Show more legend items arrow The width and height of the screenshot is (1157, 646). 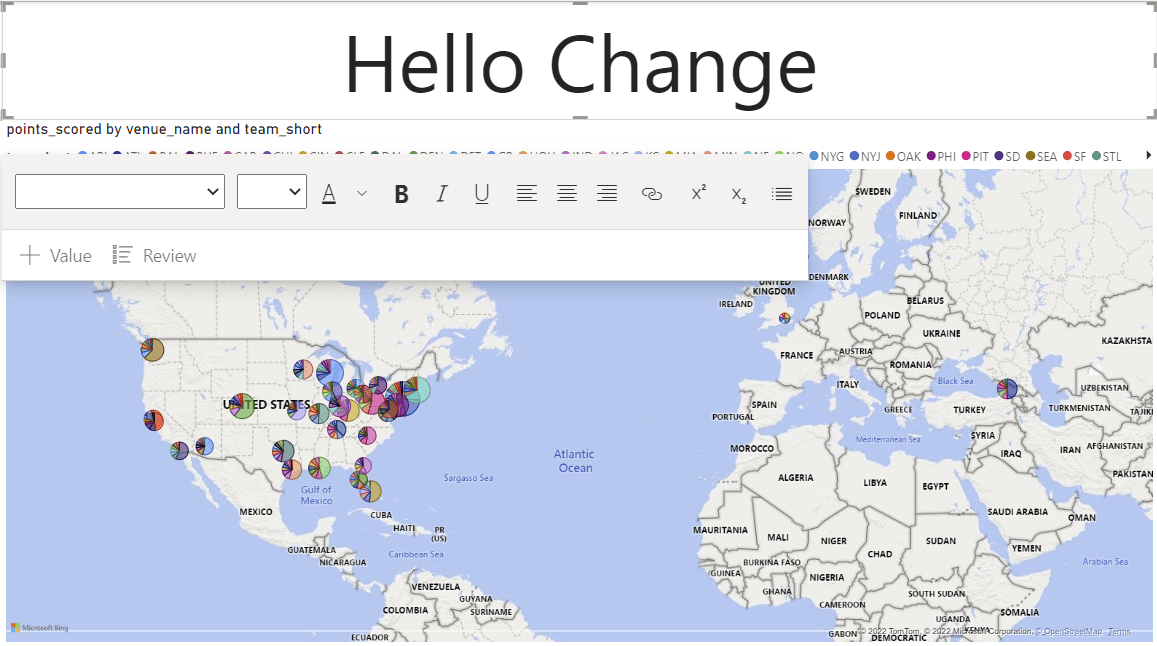(x=1148, y=155)
